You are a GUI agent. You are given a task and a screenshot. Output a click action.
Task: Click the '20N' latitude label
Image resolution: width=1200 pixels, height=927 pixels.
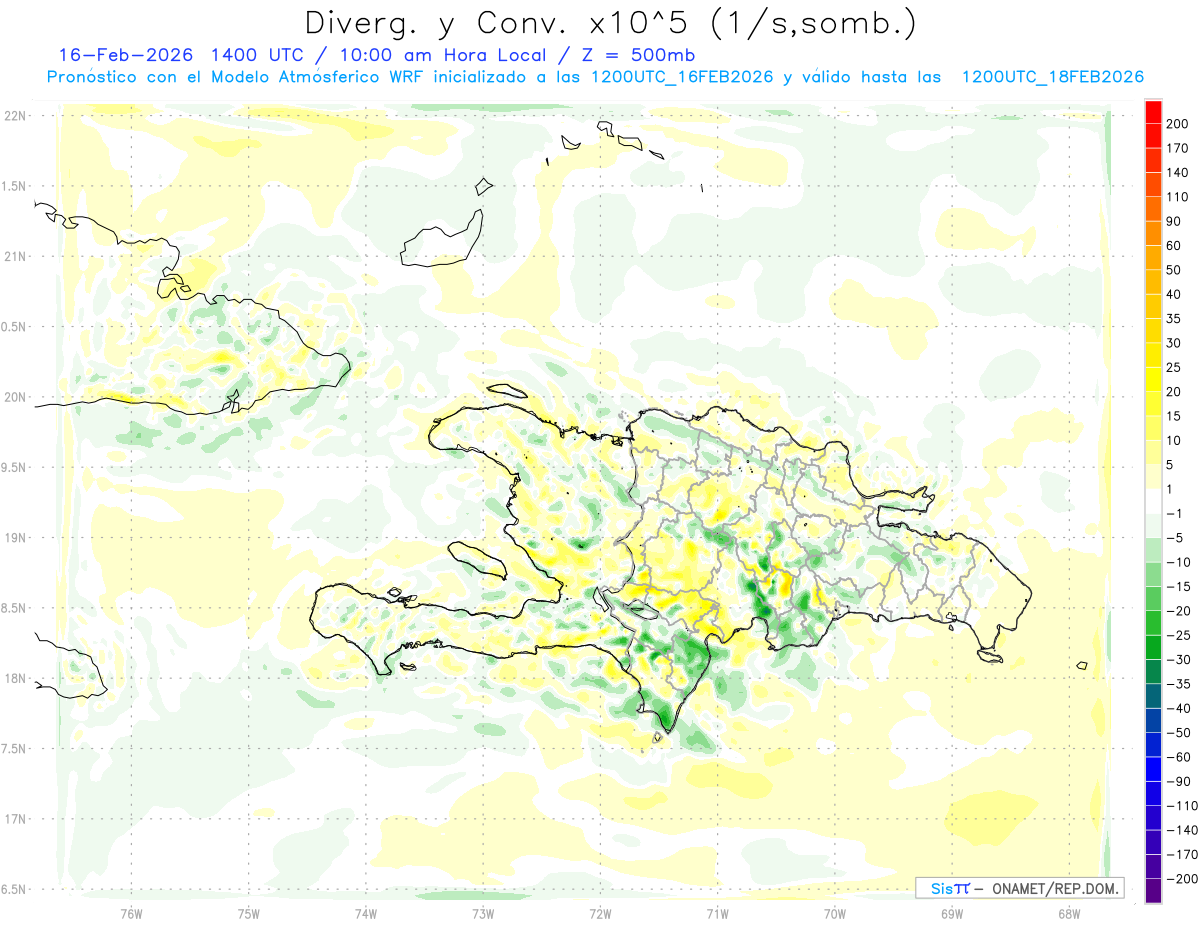pyautogui.click(x=15, y=397)
